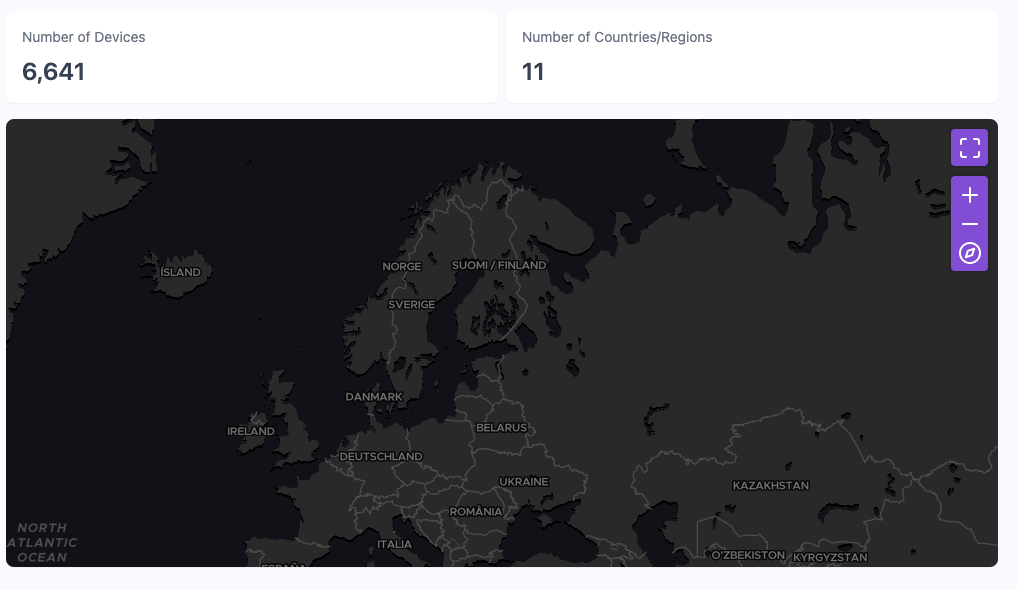Click the 11 countries count value
Screen dimensions: 1017x590
coord(533,72)
